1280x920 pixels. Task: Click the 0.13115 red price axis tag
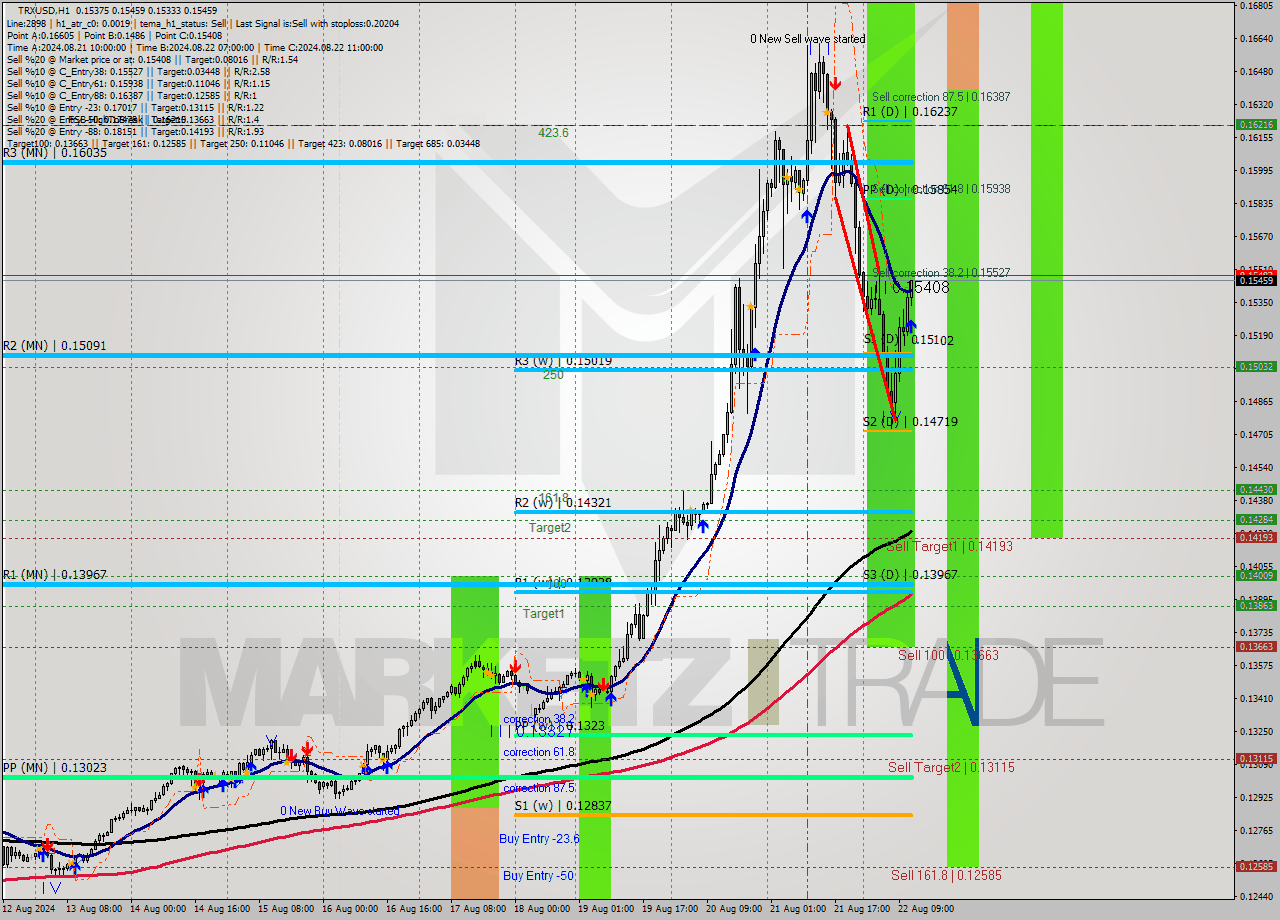point(1256,758)
